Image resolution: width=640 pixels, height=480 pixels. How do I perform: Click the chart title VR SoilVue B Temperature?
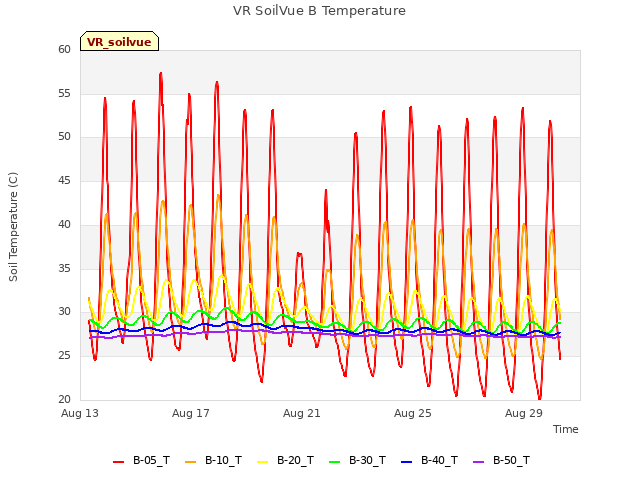tap(319, 11)
